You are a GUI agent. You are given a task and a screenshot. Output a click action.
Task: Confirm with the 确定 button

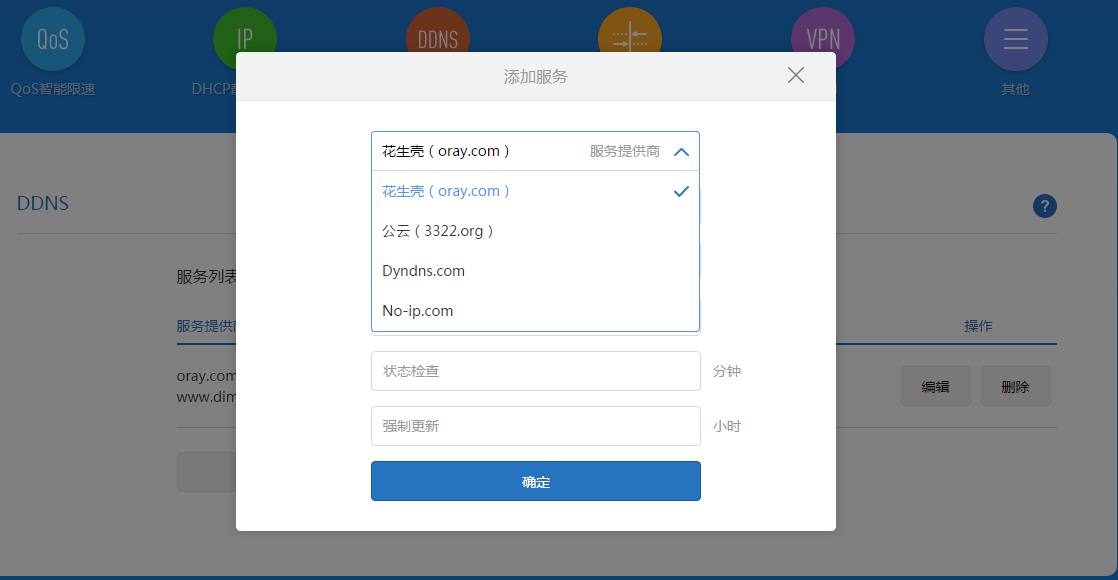(535, 481)
